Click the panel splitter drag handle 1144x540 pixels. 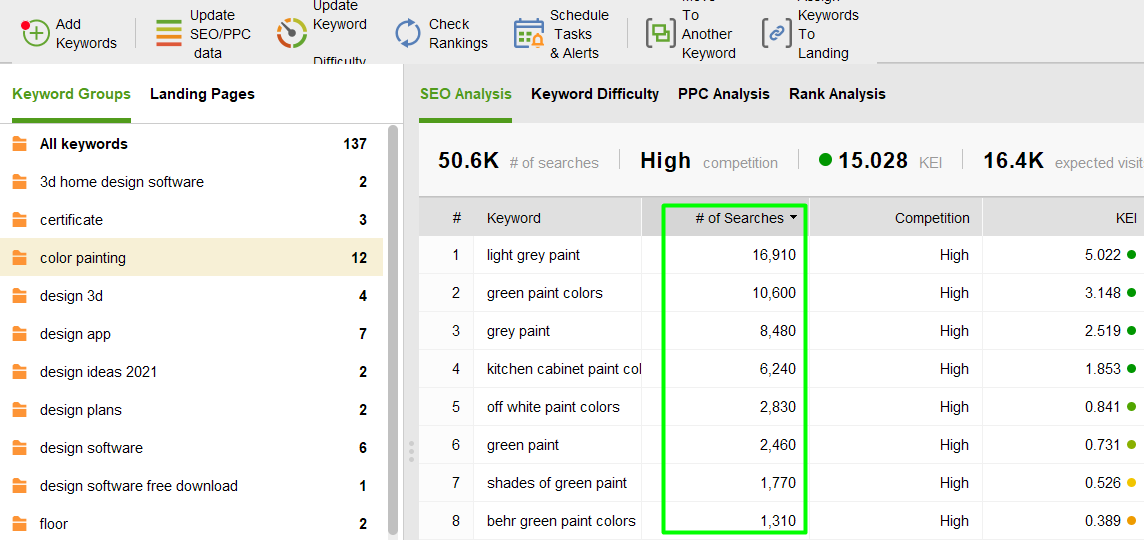click(411, 452)
